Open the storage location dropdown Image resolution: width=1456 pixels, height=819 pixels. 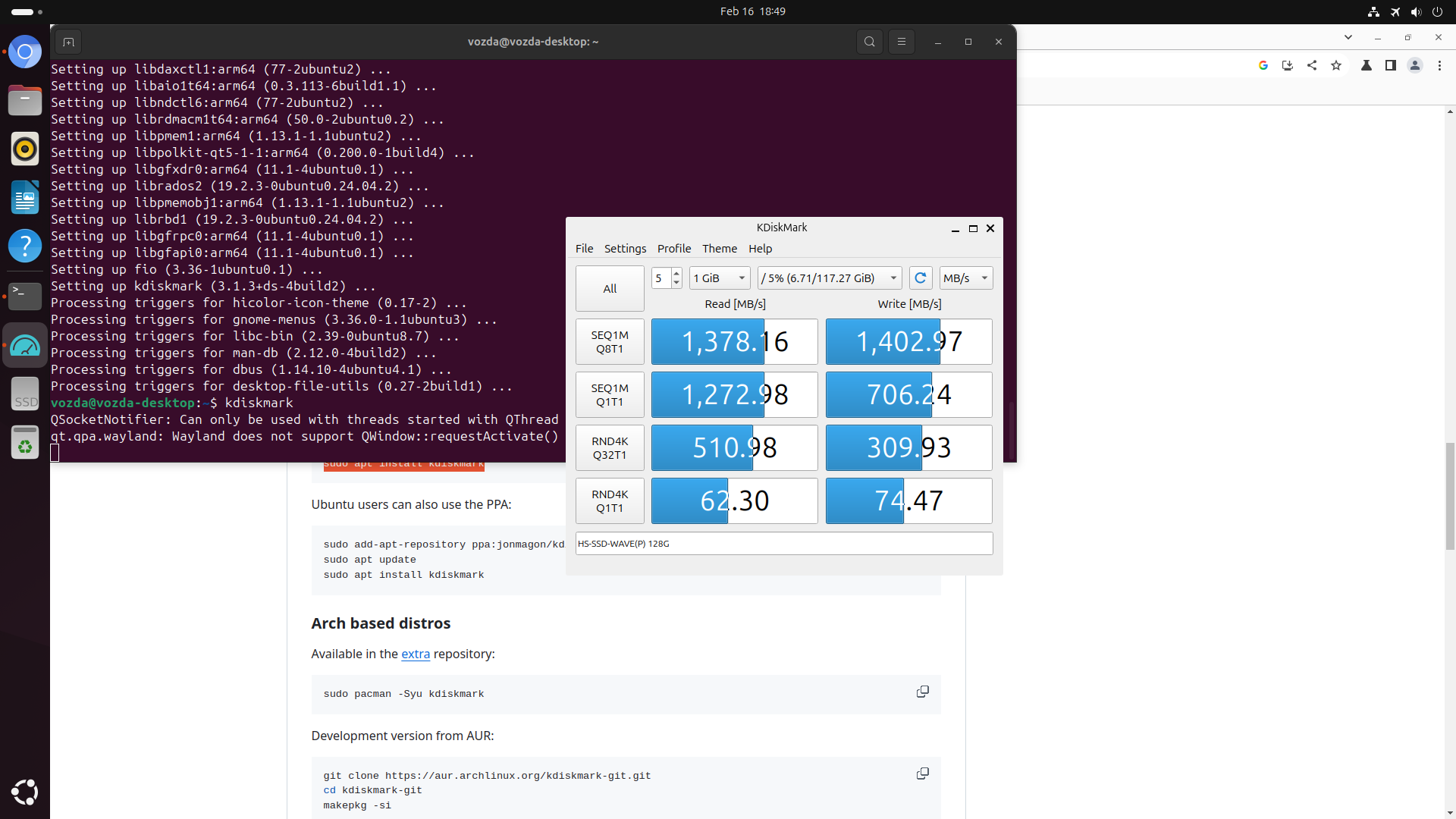coord(829,278)
